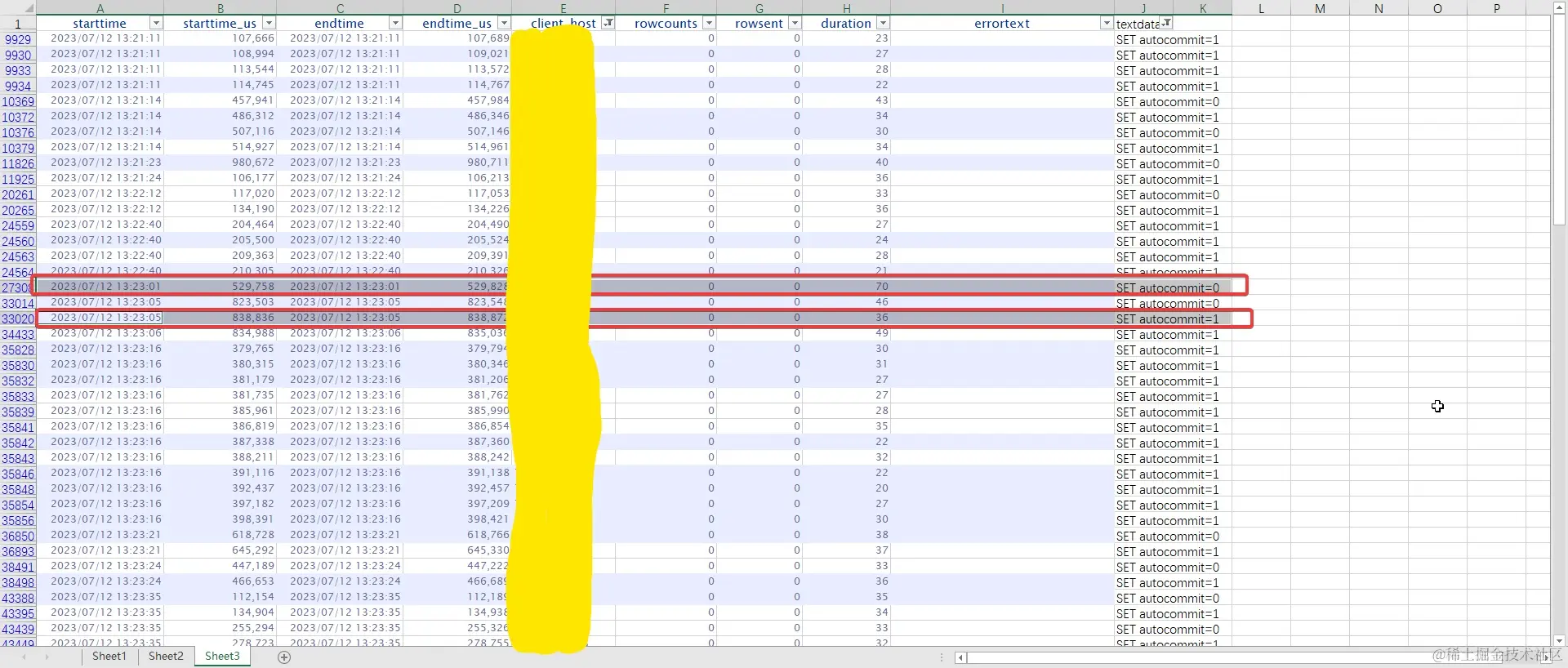The width and height of the screenshot is (1568, 668).
Task: Click the cell with starttime_us 457,941
Action: (220, 100)
